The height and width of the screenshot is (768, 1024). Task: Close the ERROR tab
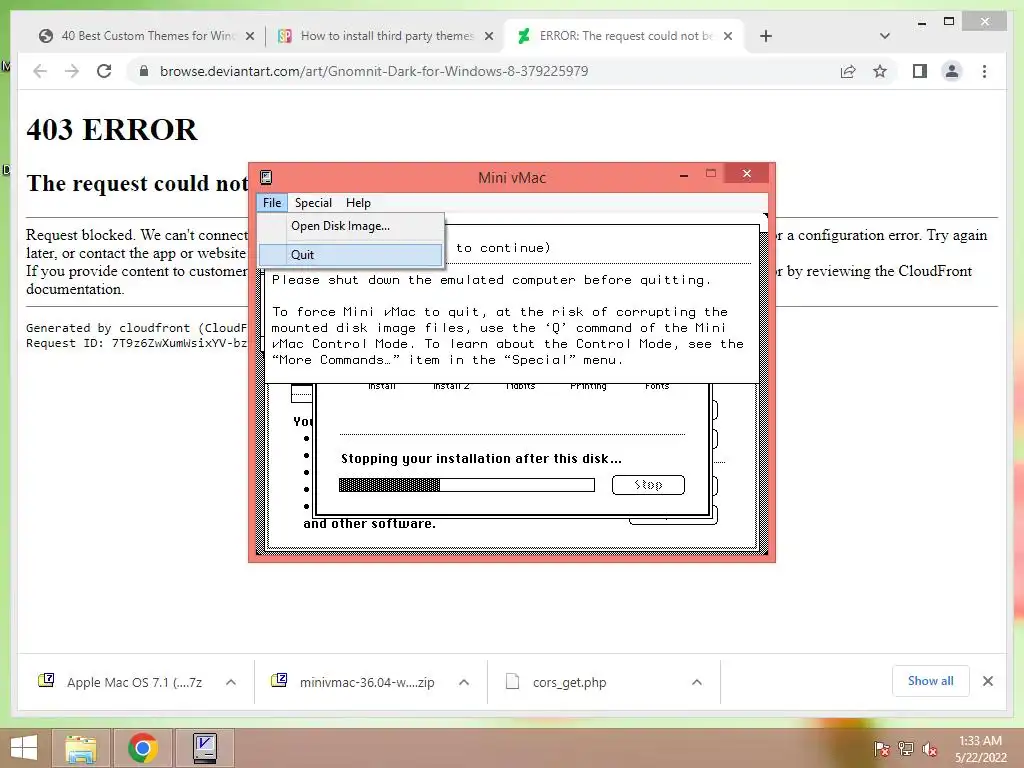click(x=728, y=37)
